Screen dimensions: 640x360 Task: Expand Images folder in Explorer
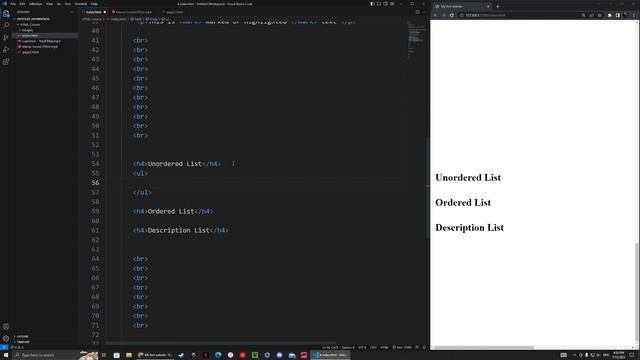[x=27, y=30]
